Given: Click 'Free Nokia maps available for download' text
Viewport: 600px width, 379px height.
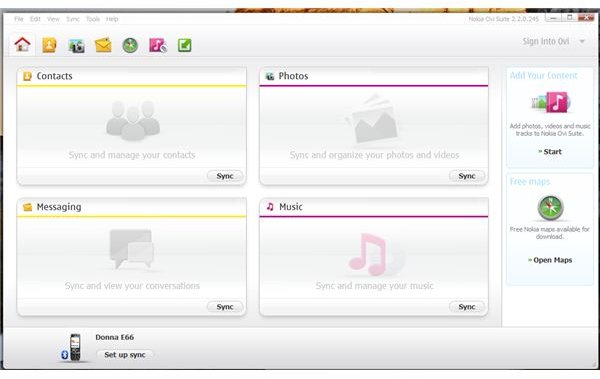Looking at the screenshot, I should click(x=549, y=233).
